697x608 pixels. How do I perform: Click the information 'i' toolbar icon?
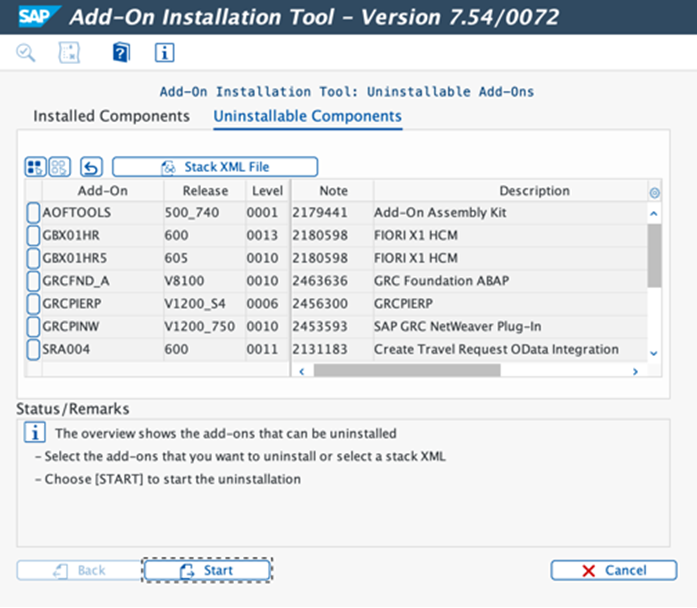[x=164, y=53]
